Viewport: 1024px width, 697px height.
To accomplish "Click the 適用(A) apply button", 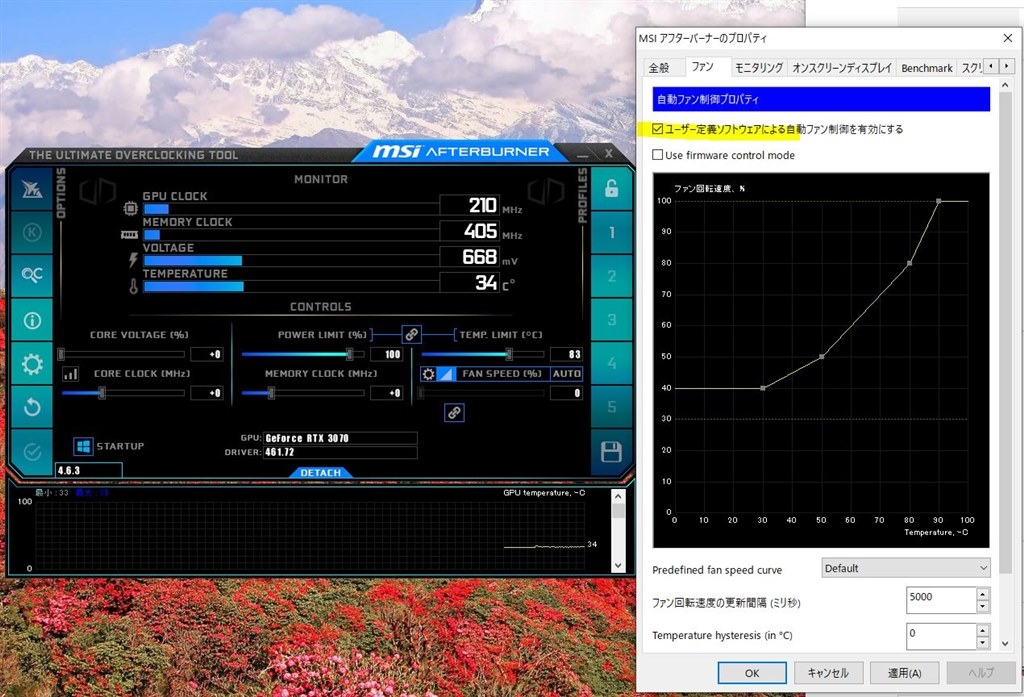I will click(x=904, y=673).
